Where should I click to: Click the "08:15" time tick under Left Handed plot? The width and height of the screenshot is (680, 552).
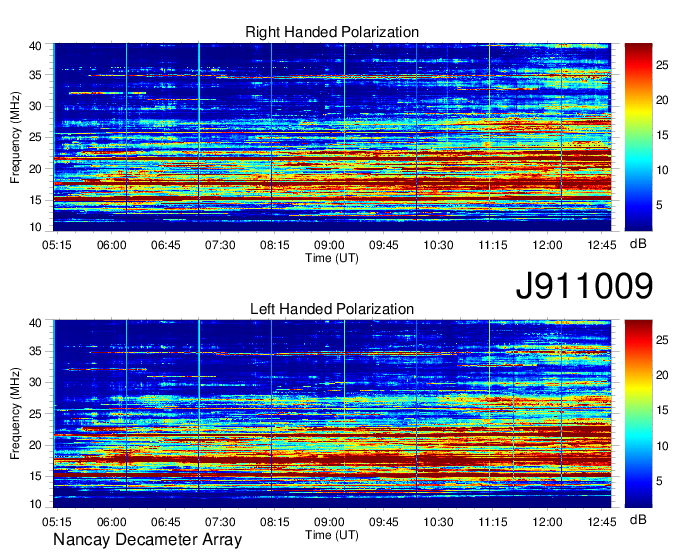(x=275, y=522)
